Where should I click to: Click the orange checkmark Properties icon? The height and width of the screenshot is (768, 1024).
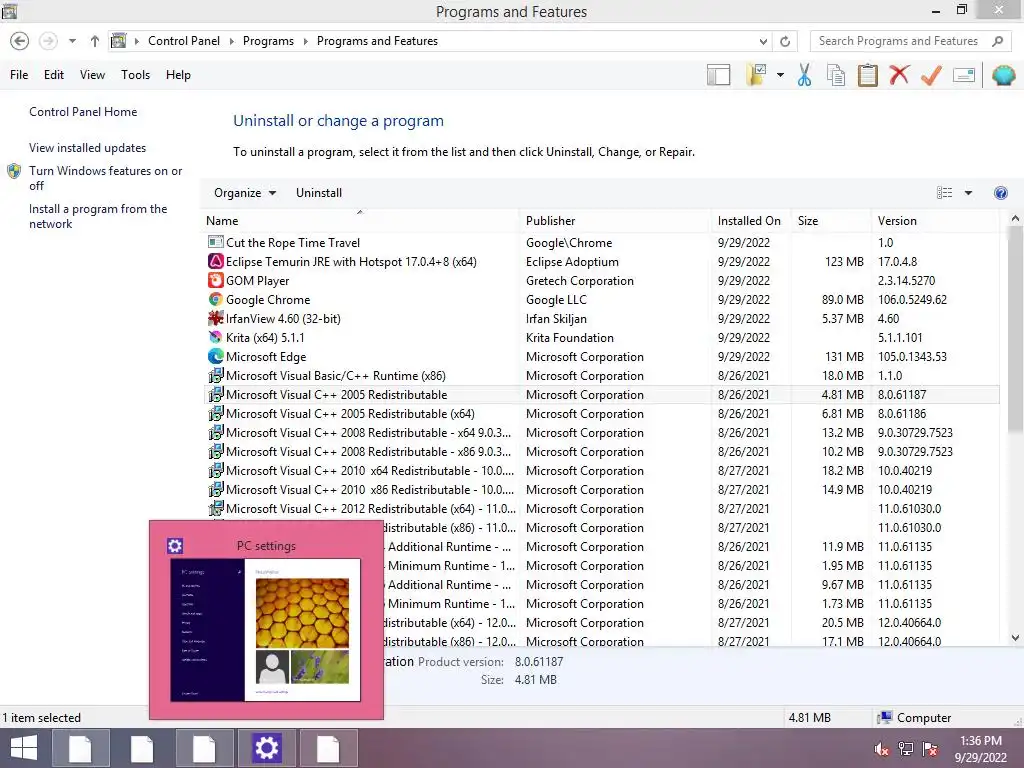931,75
